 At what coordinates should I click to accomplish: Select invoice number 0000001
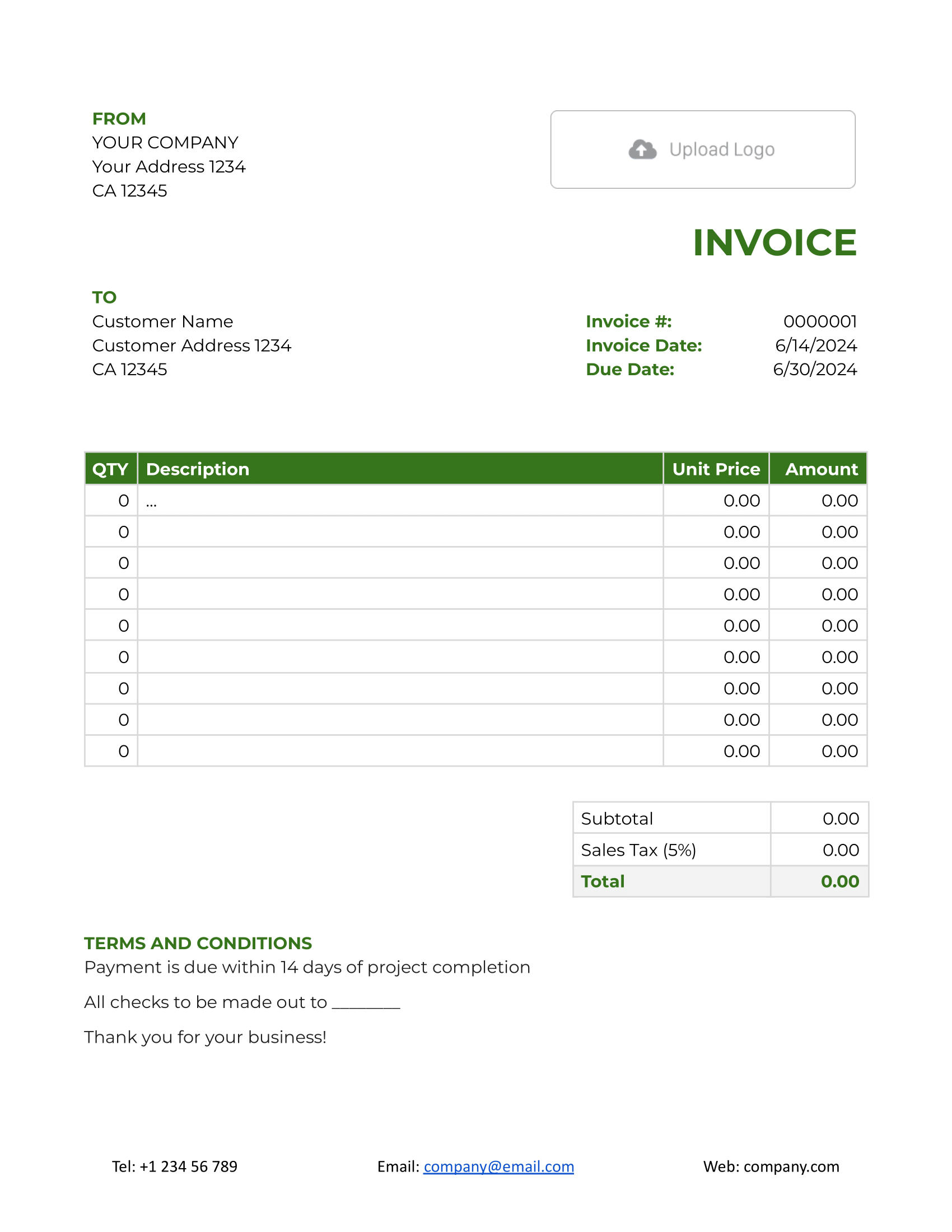tap(820, 321)
